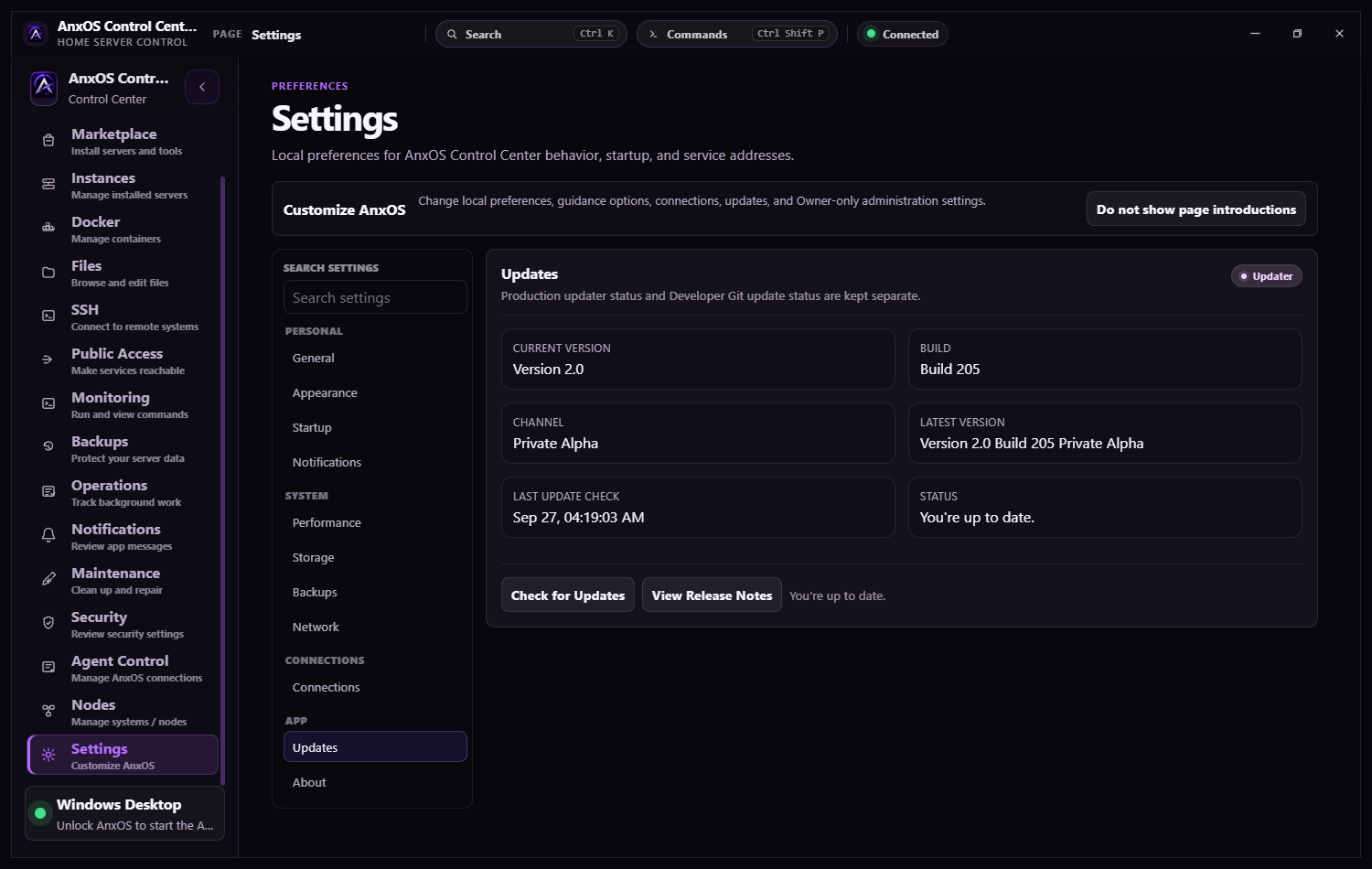
Task: Click the Agent Control icon
Action: click(x=48, y=668)
